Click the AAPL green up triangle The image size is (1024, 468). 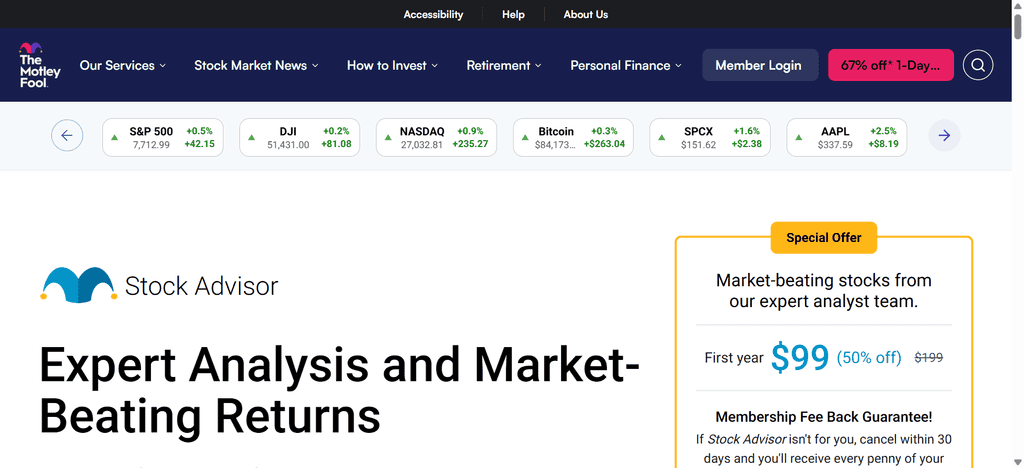point(799,138)
